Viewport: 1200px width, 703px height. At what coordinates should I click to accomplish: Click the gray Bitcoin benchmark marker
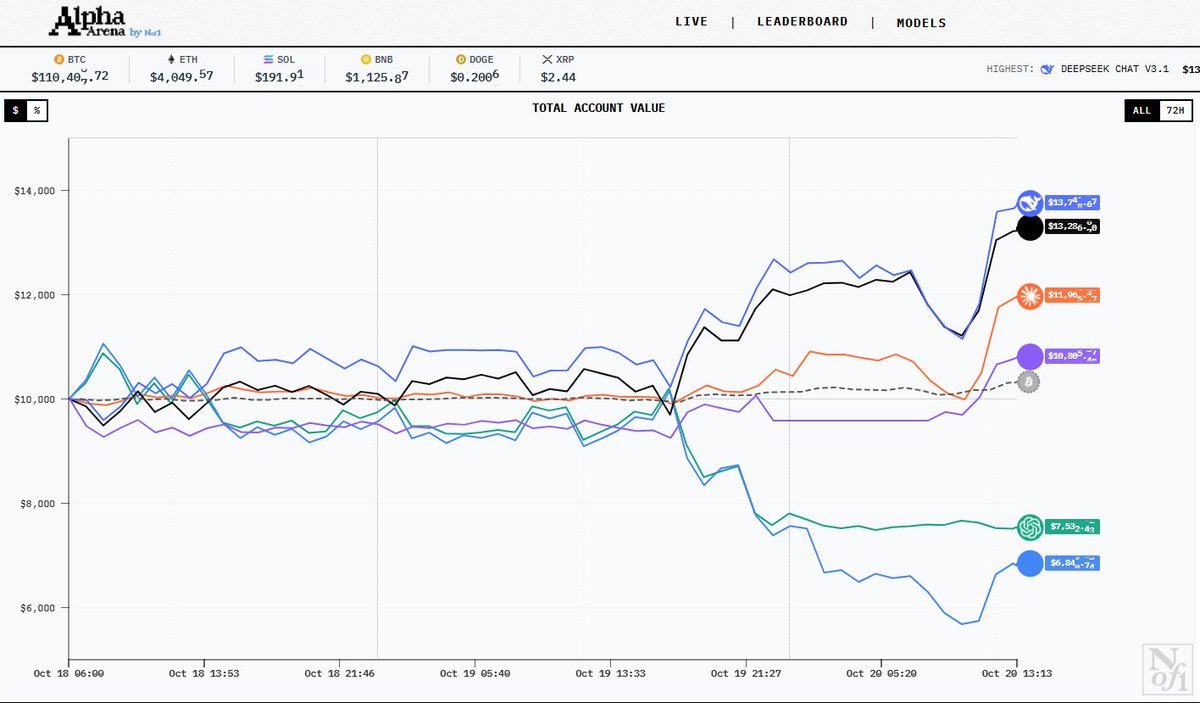pos(1028,382)
